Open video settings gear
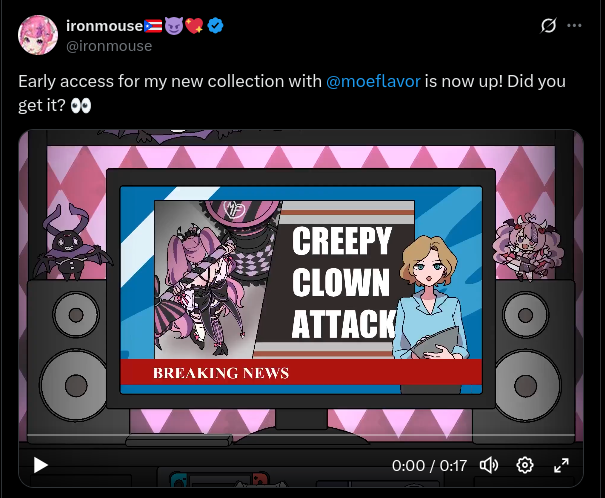605x498 pixels. click(525, 465)
